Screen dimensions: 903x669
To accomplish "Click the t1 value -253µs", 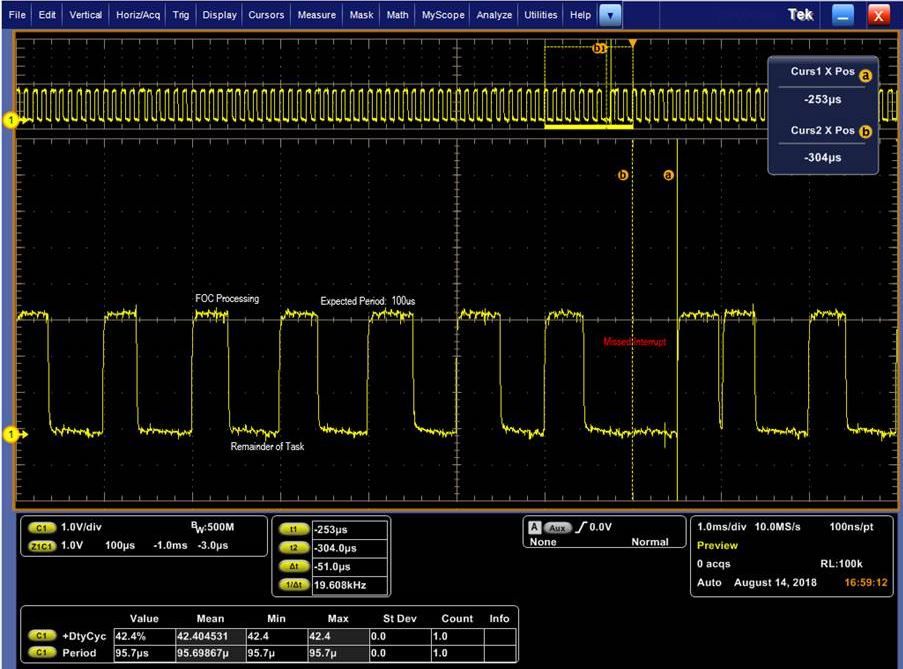I will [350, 530].
